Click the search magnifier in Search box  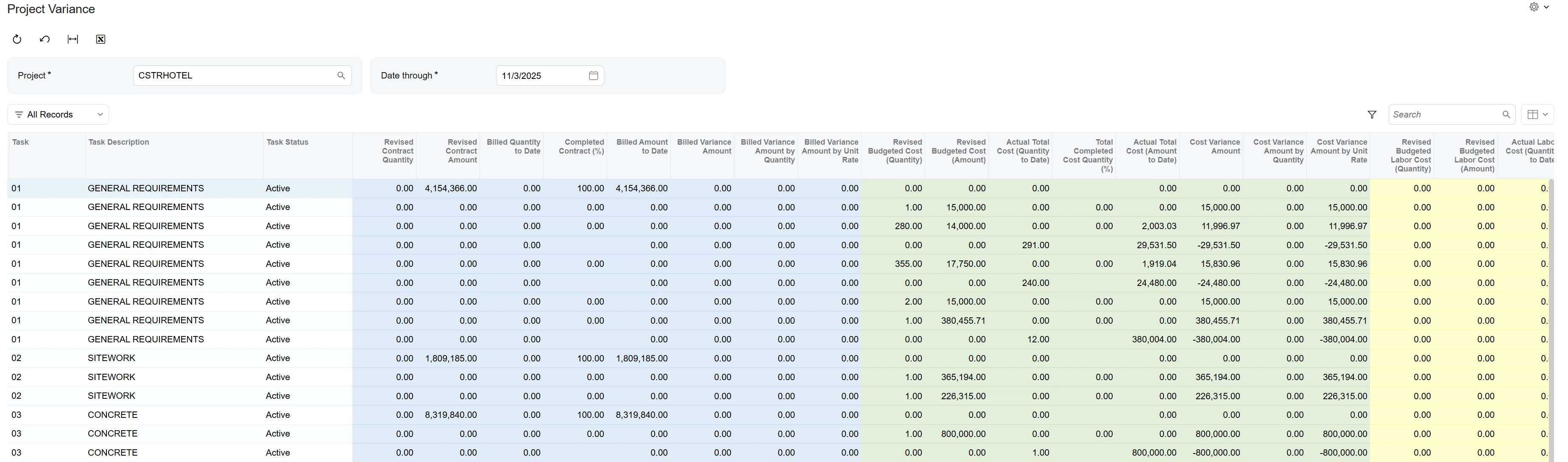click(x=1506, y=115)
